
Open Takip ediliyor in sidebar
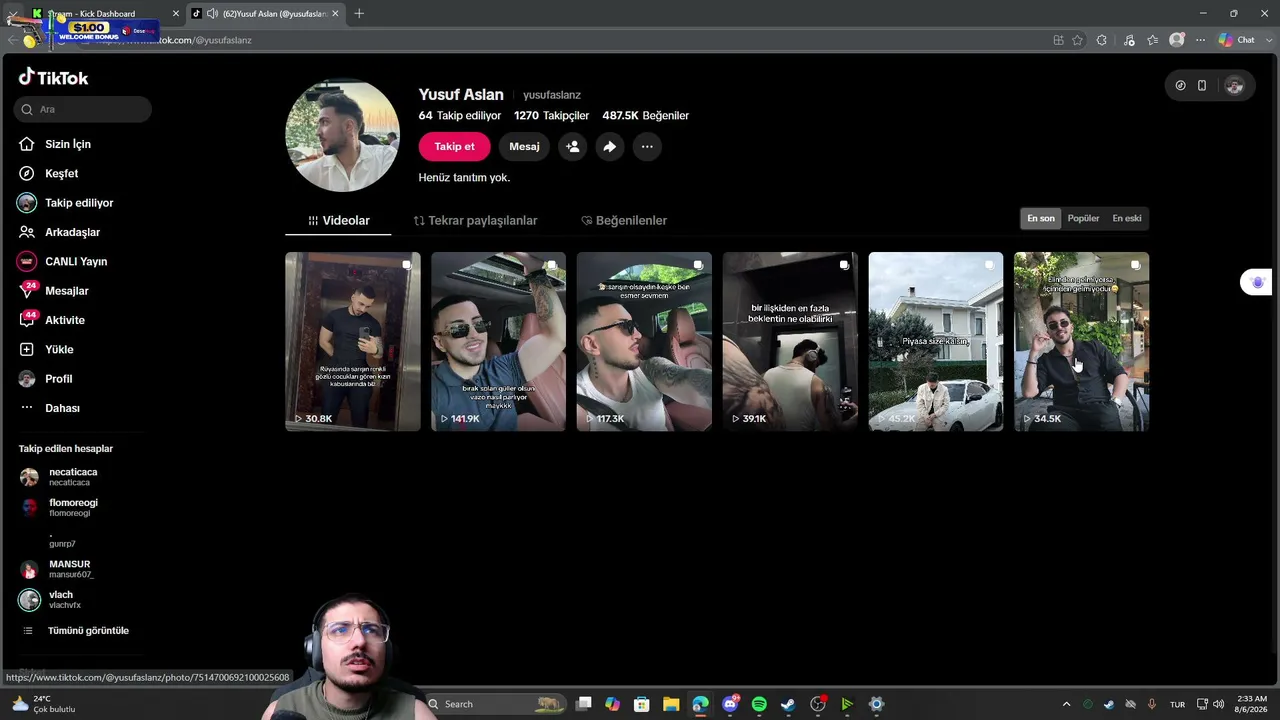coord(65,203)
